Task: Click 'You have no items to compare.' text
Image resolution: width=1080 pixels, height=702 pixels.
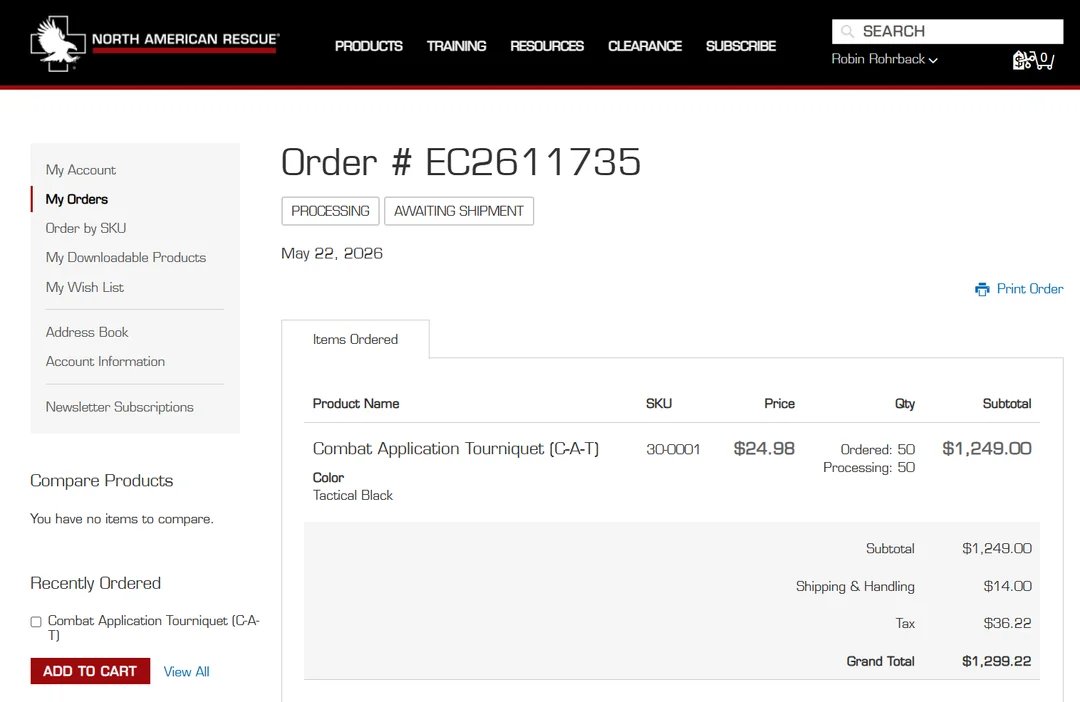Action: (122, 519)
